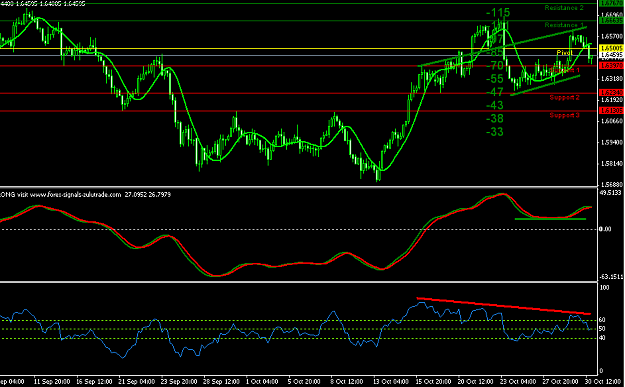Click the RSI scale value 60
Image resolution: width=625 pixels, height=387 pixels.
[x=602, y=320]
